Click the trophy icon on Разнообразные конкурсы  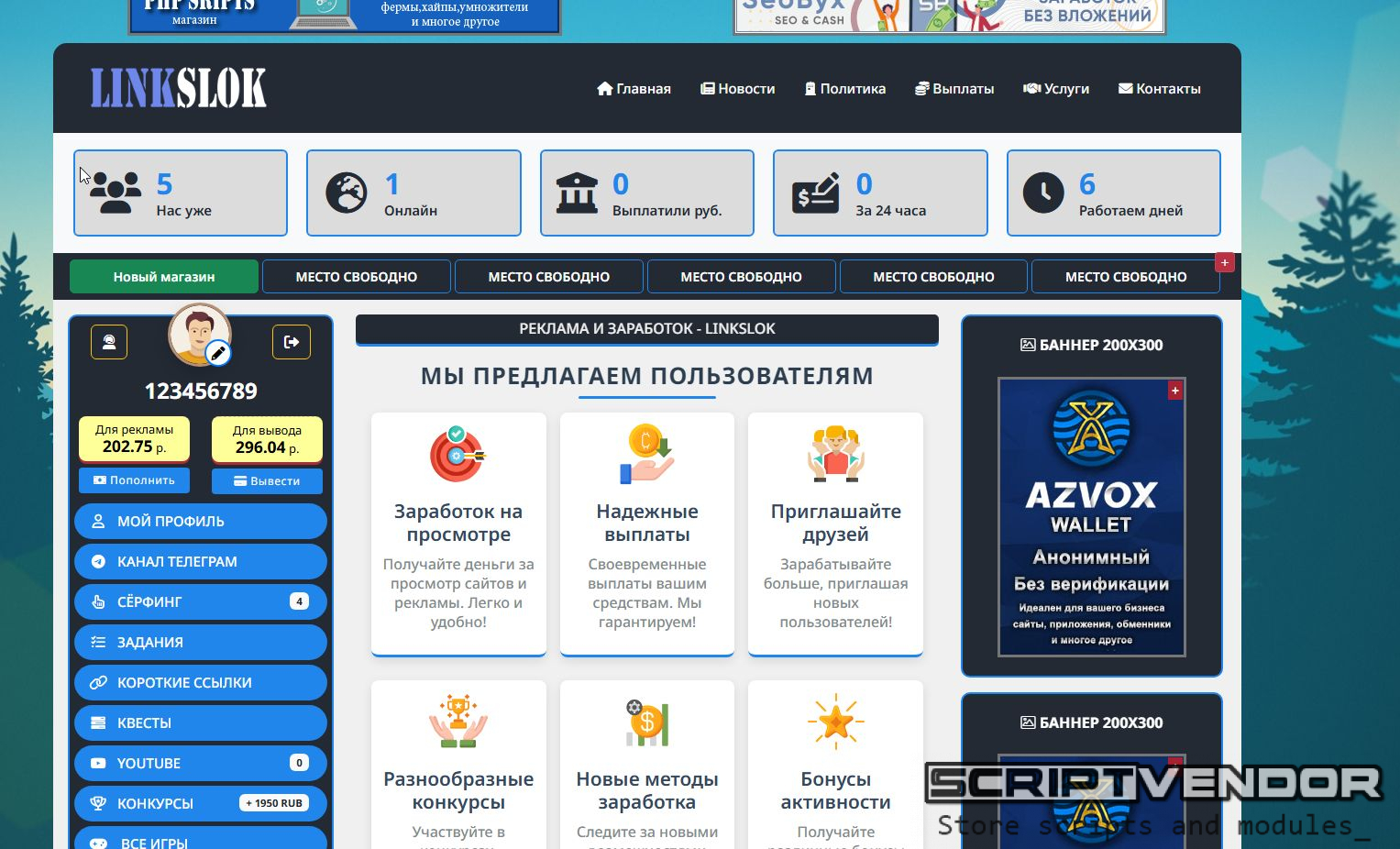tap(458, 722)
